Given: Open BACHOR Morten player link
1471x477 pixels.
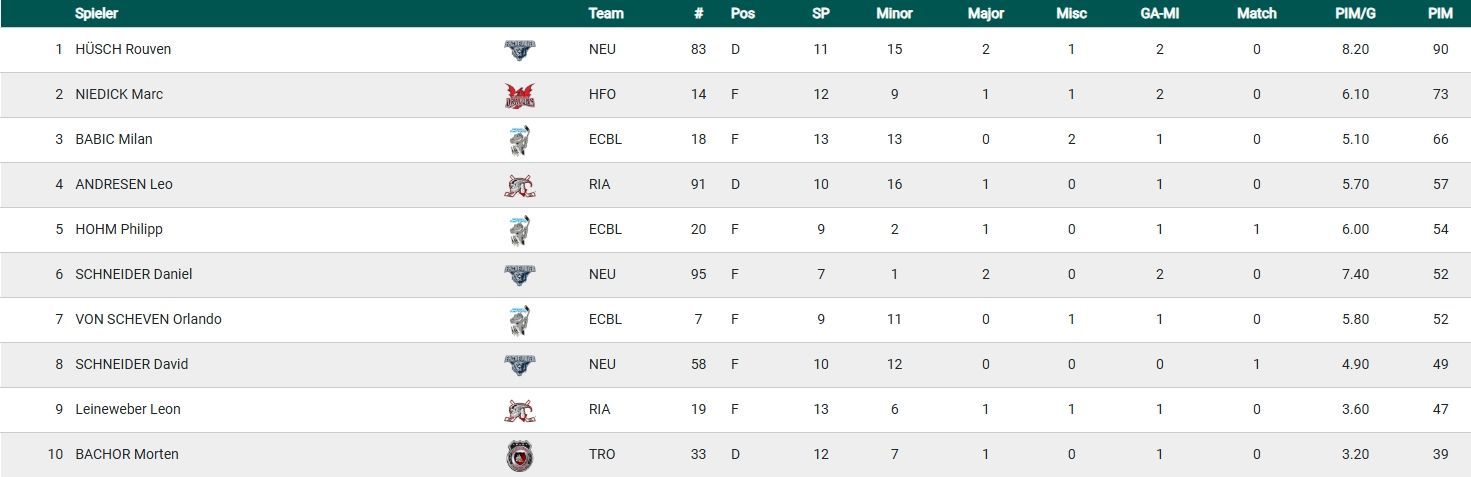Looking at the screenshot, I should tap(126, 454).
